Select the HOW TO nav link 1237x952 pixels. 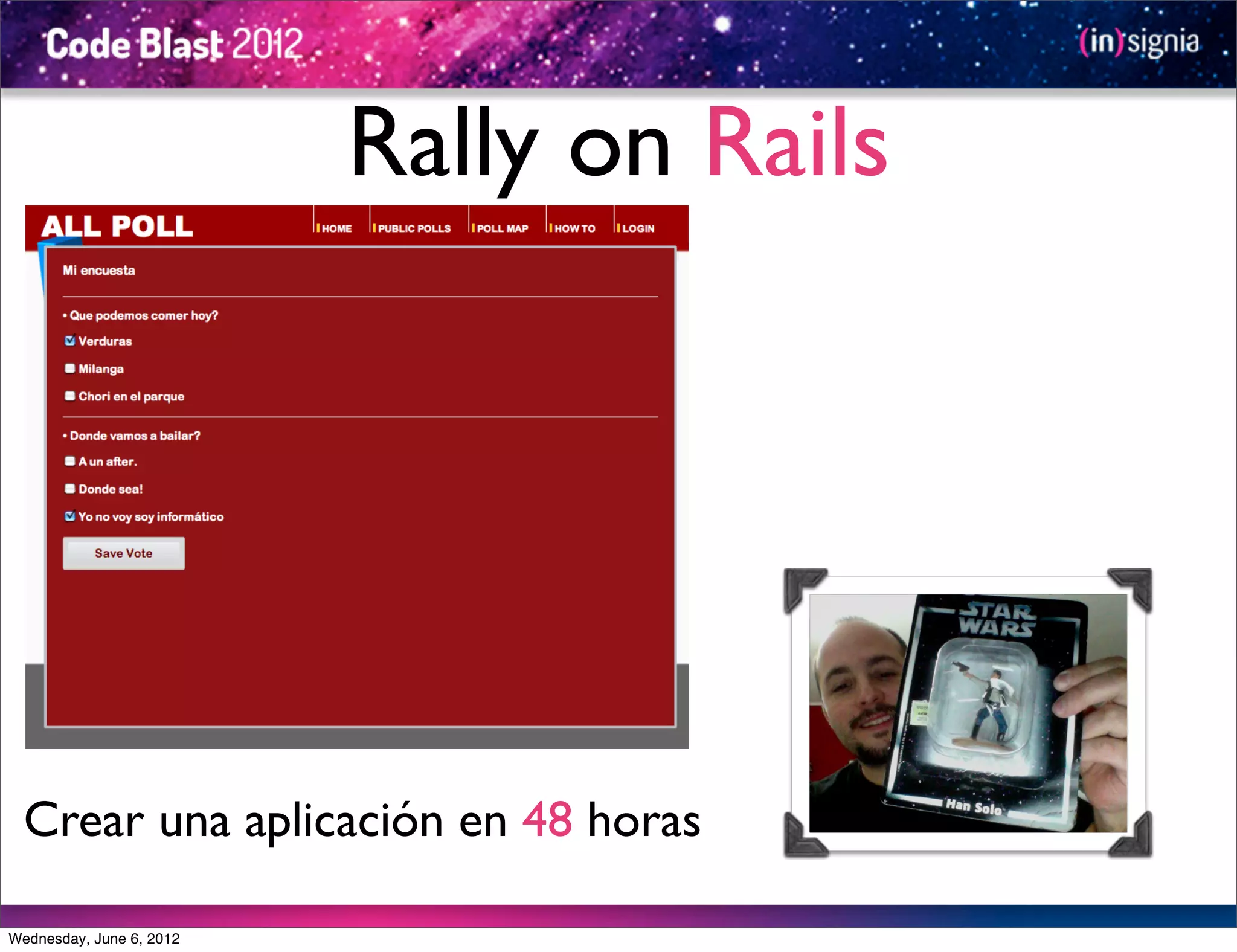pos(574,228)
